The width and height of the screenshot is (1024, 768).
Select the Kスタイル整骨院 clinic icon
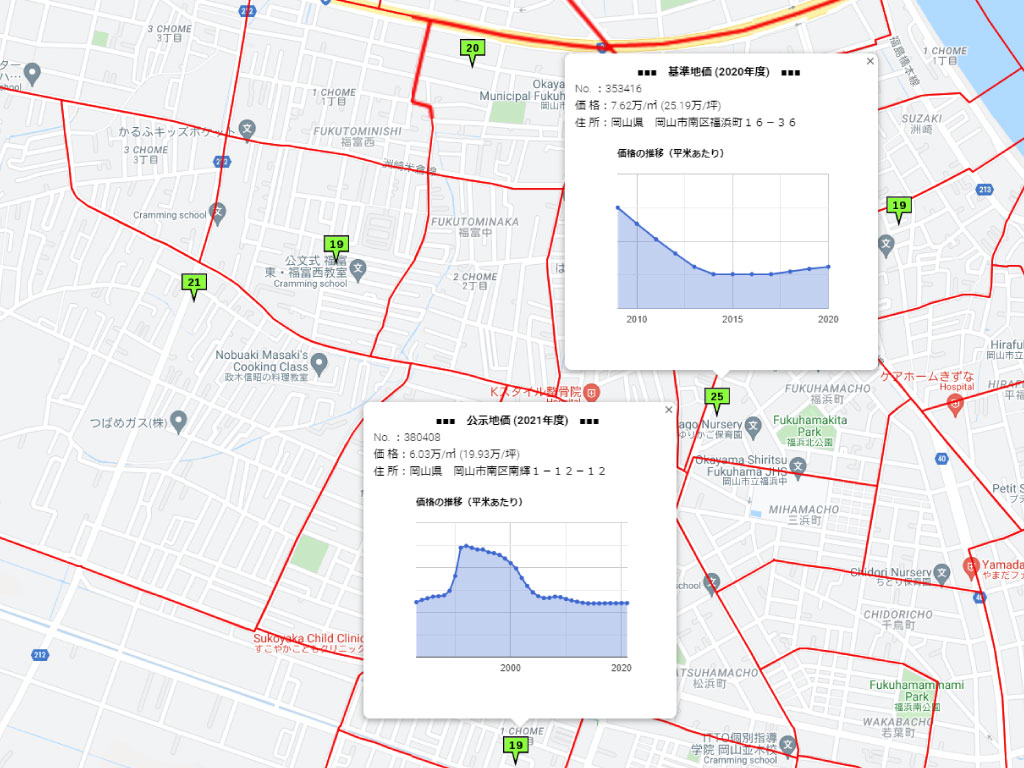coord(592,390)
